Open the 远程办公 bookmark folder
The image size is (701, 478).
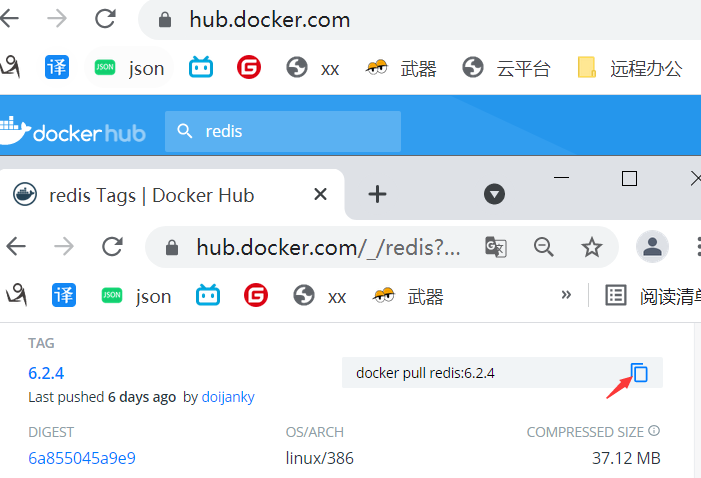click(629, 68)
